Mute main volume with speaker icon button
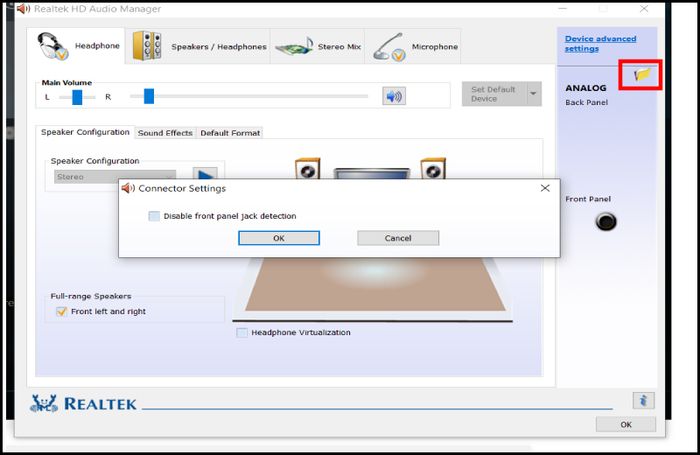700x455 pixels. (394, 96)
